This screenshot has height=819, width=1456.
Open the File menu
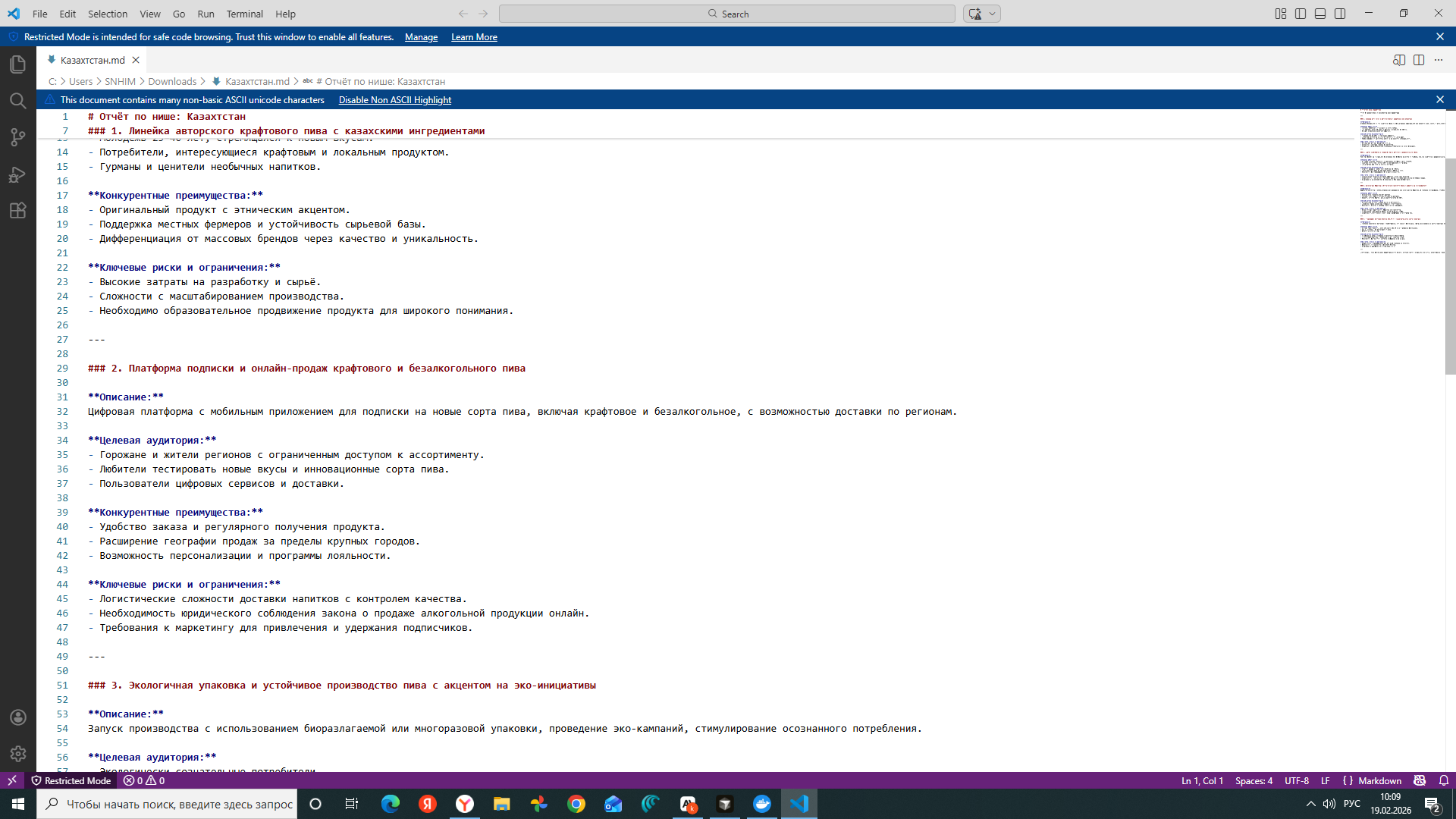[x=40, y=14]
